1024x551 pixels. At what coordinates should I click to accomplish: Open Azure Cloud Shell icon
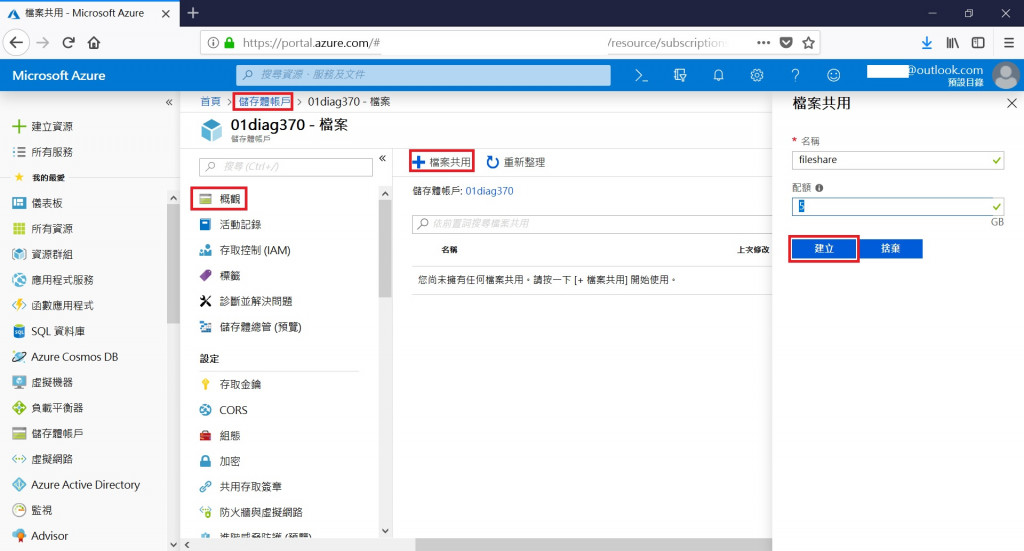(x=641, y=76)
